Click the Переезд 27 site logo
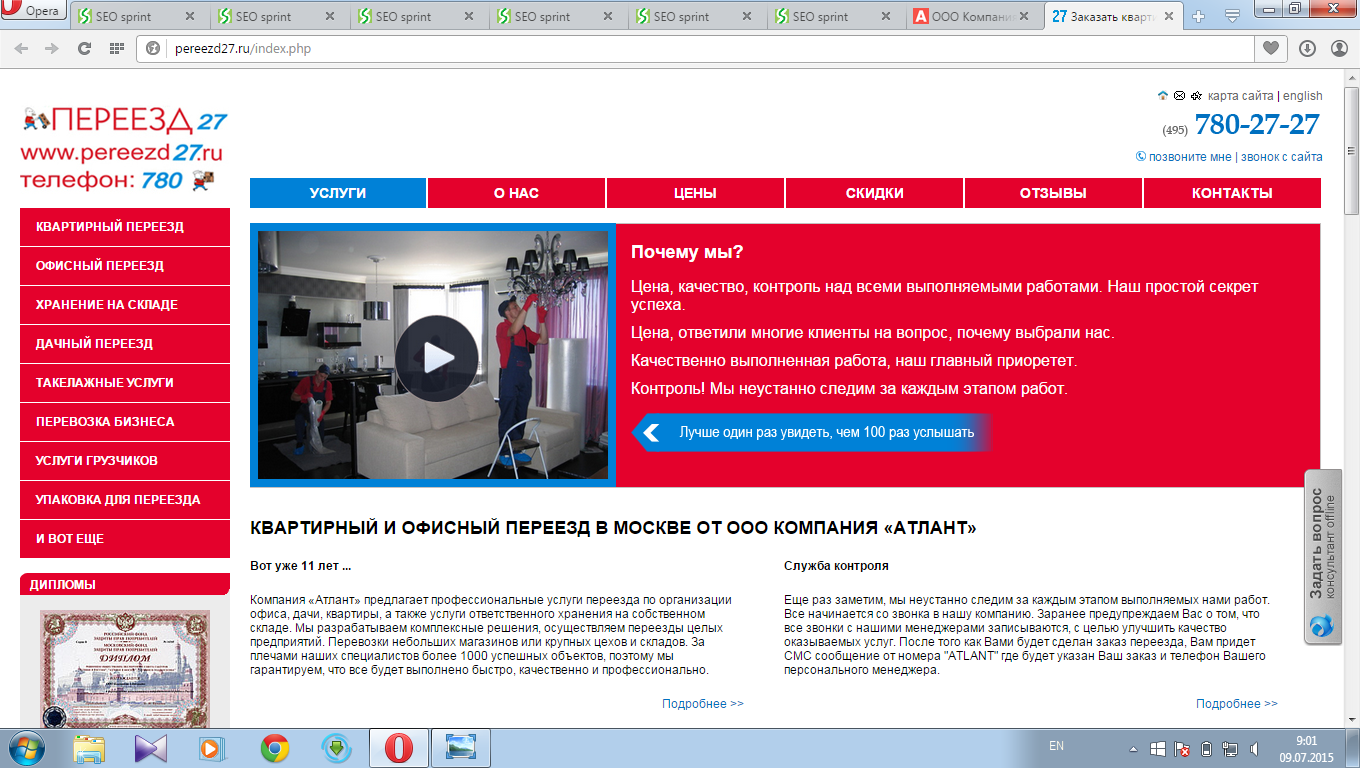1360x768 pixels. [x=124, y=150]
